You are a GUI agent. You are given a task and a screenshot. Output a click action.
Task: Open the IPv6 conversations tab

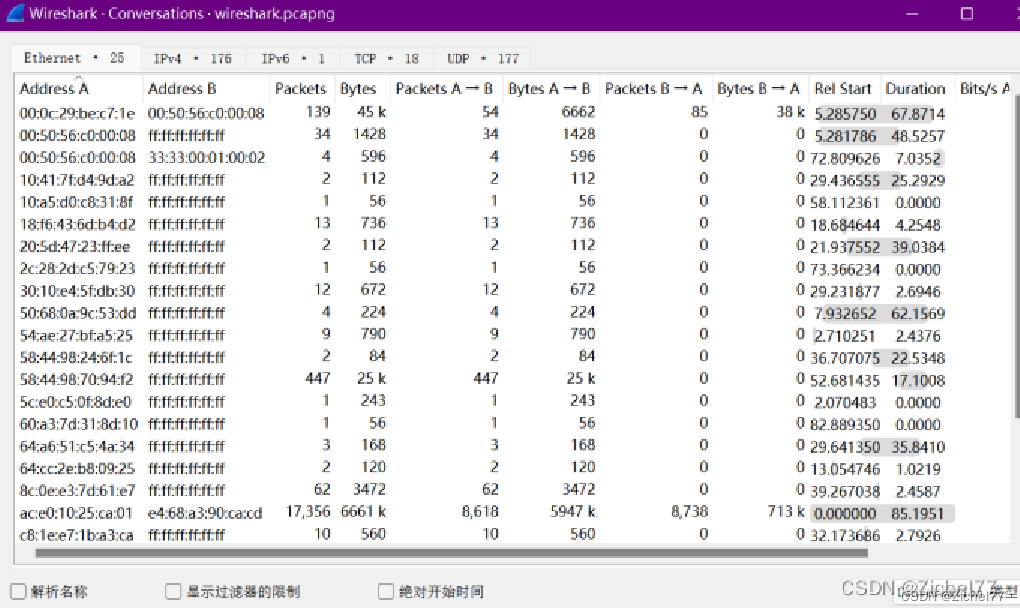[x=293, y=59]
